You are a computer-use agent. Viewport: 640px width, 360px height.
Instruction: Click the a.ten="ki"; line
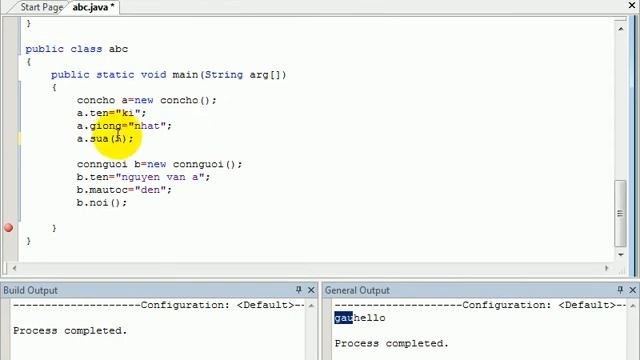(x=111, y=113)
